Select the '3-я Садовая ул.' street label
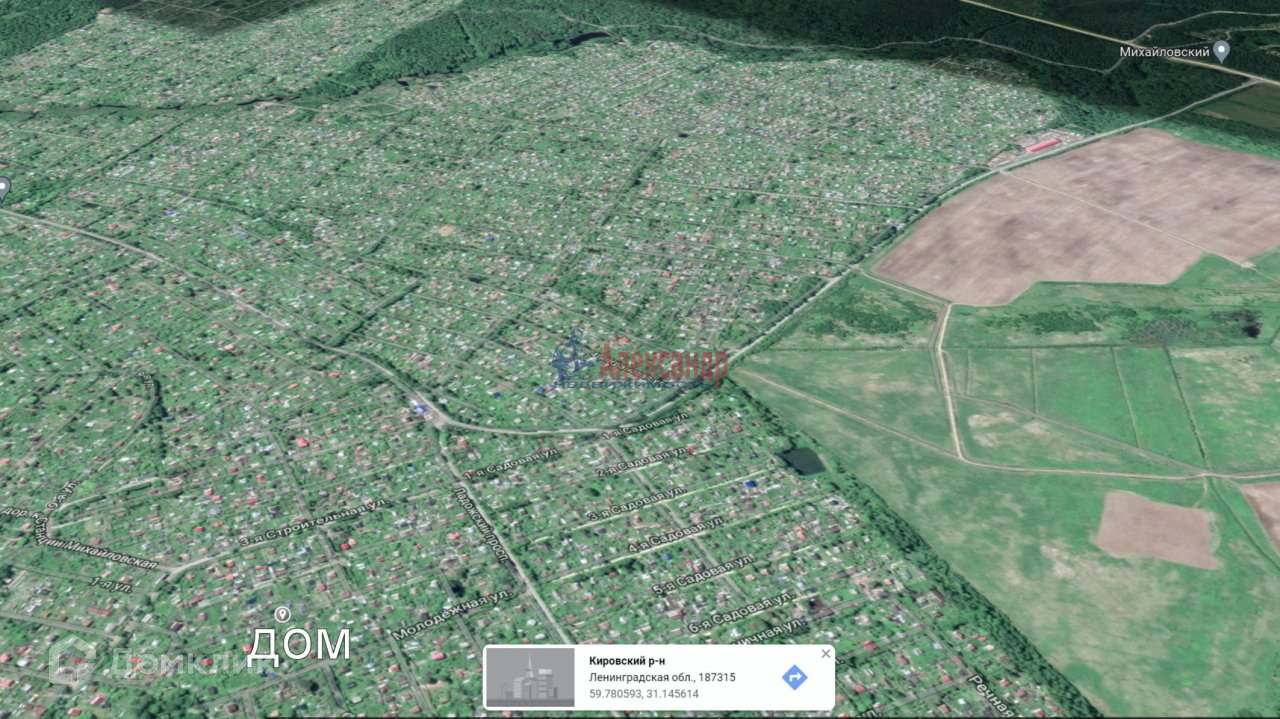Image resolution: width=1280 pixels, height=719 pixels. point(635,502)
